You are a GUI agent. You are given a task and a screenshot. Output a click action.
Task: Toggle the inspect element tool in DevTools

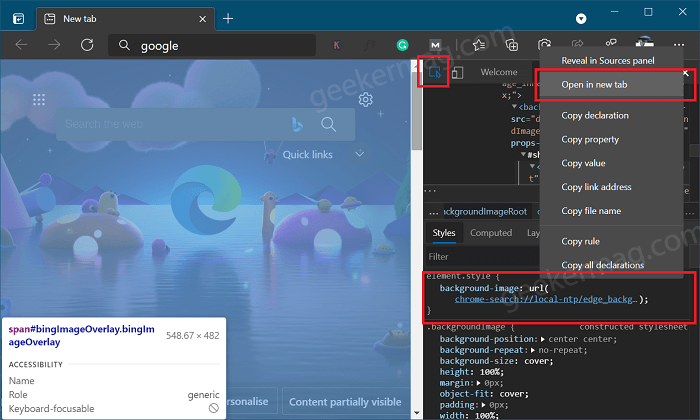(434, 72)
